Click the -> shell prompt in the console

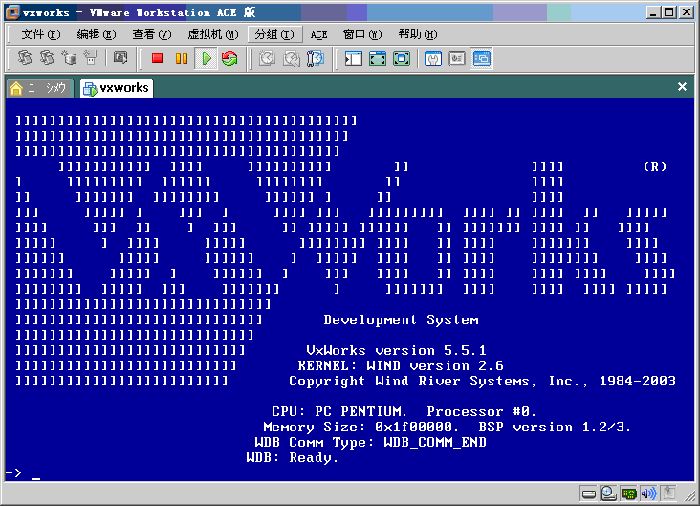coord(14,473)
